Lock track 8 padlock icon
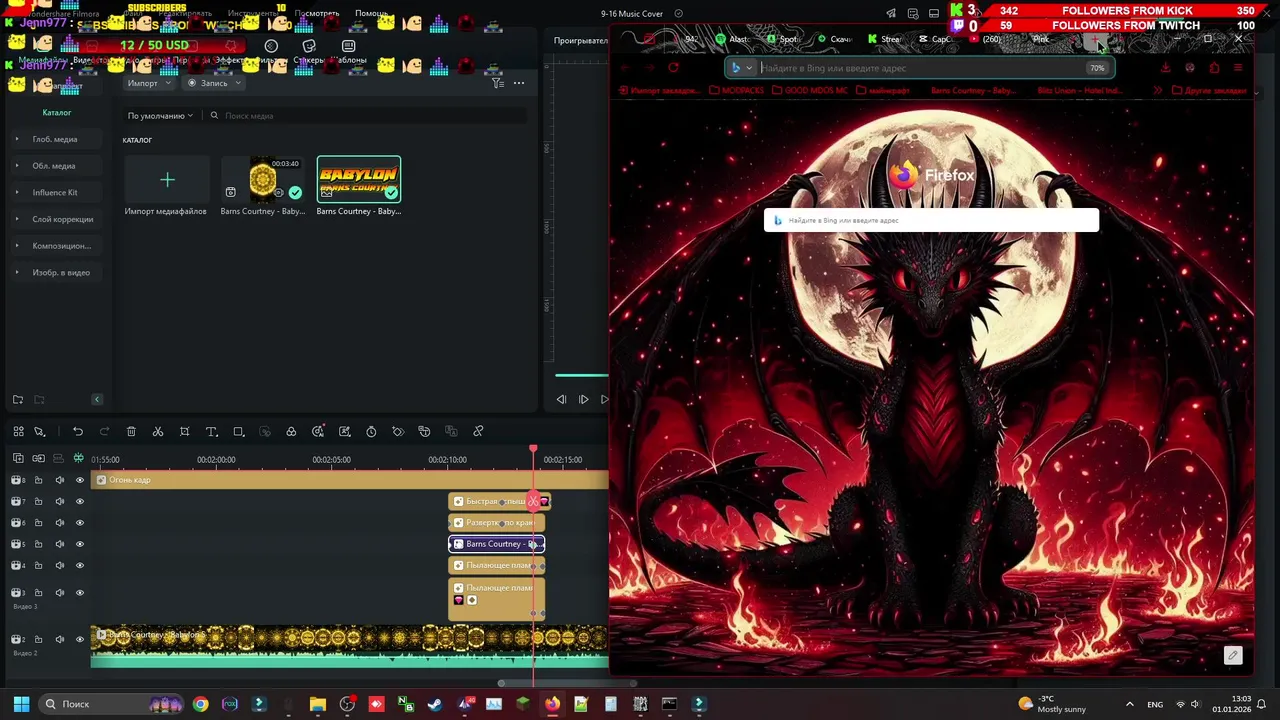Screen dimensions: 1280x720 point(38,480)
